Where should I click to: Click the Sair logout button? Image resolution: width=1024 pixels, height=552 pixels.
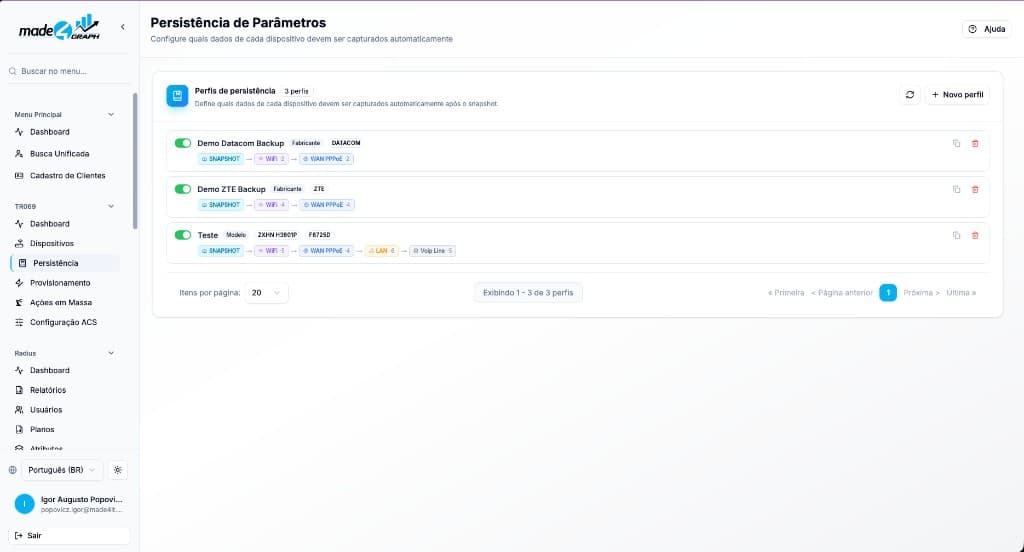point(69,535)
